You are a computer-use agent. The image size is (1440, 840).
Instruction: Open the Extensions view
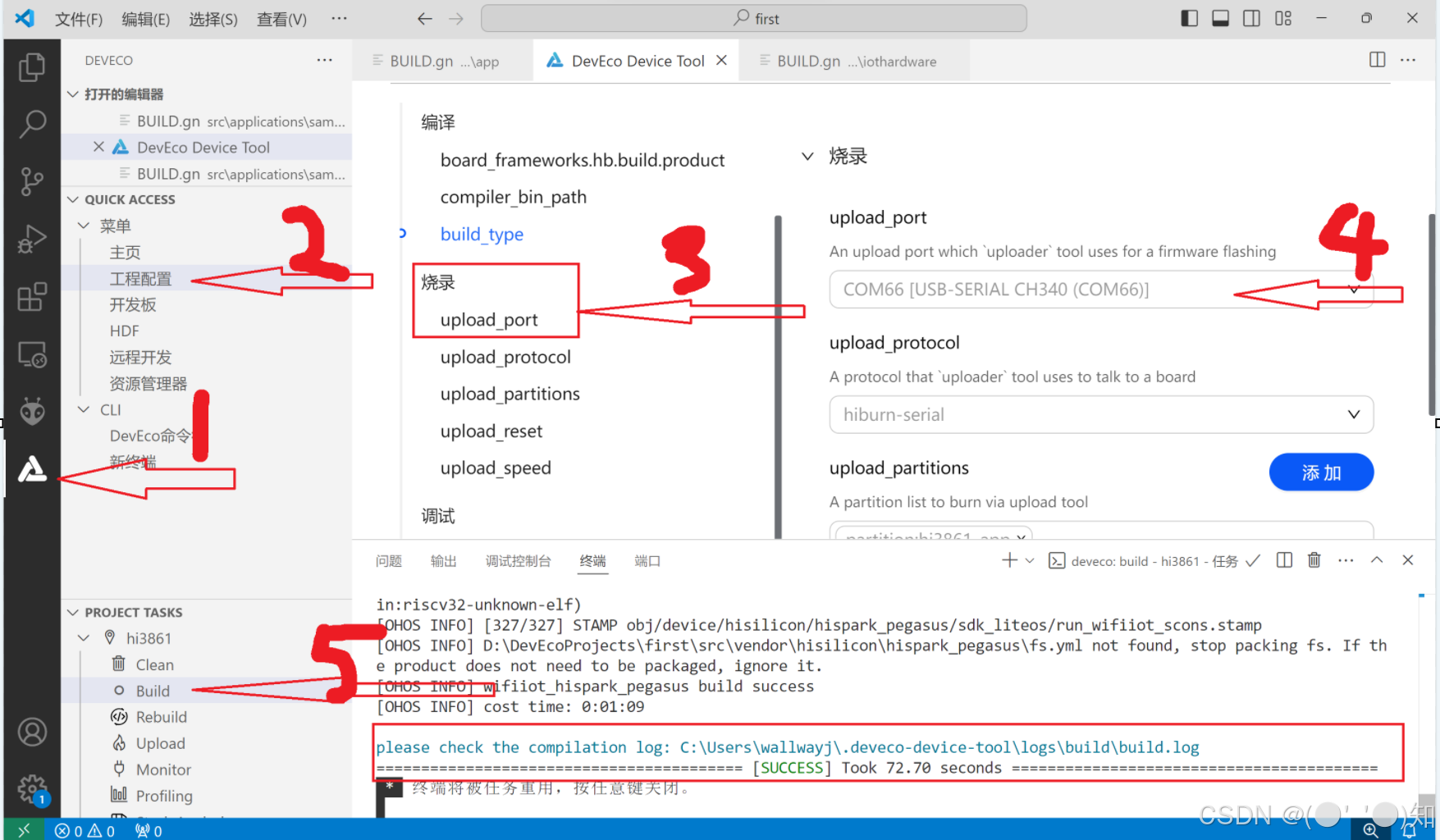tap(32, 296)
